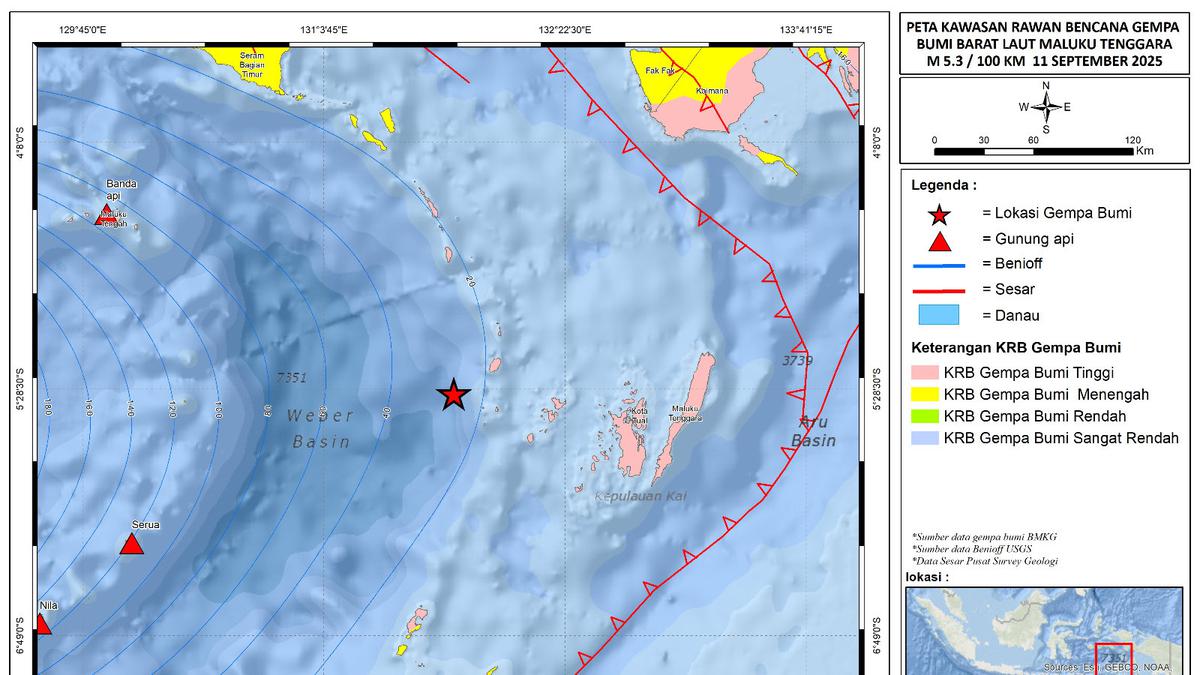Select the earthquake epicenter star on the map
The image size is (1200, 675).
452,396
